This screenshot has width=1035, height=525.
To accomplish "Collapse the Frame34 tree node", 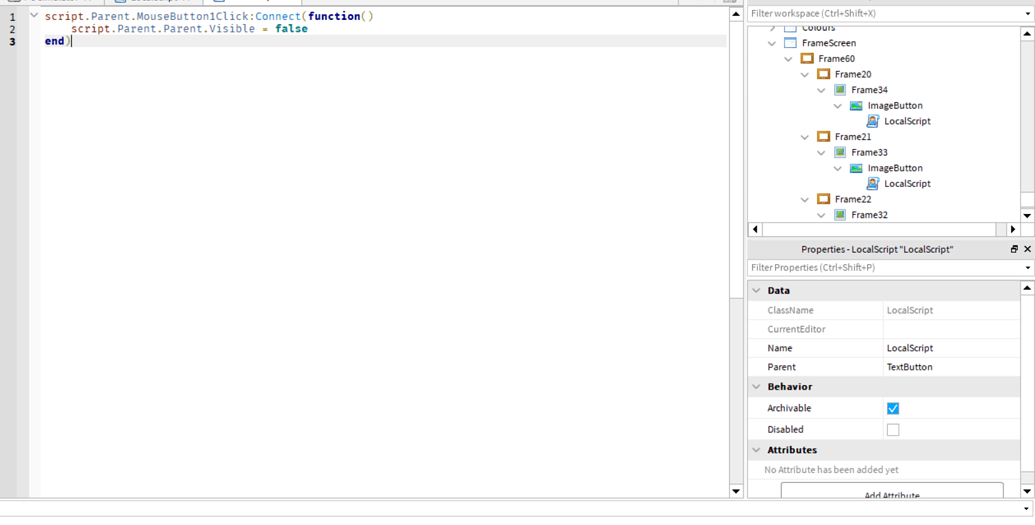I will click(821, 90).
